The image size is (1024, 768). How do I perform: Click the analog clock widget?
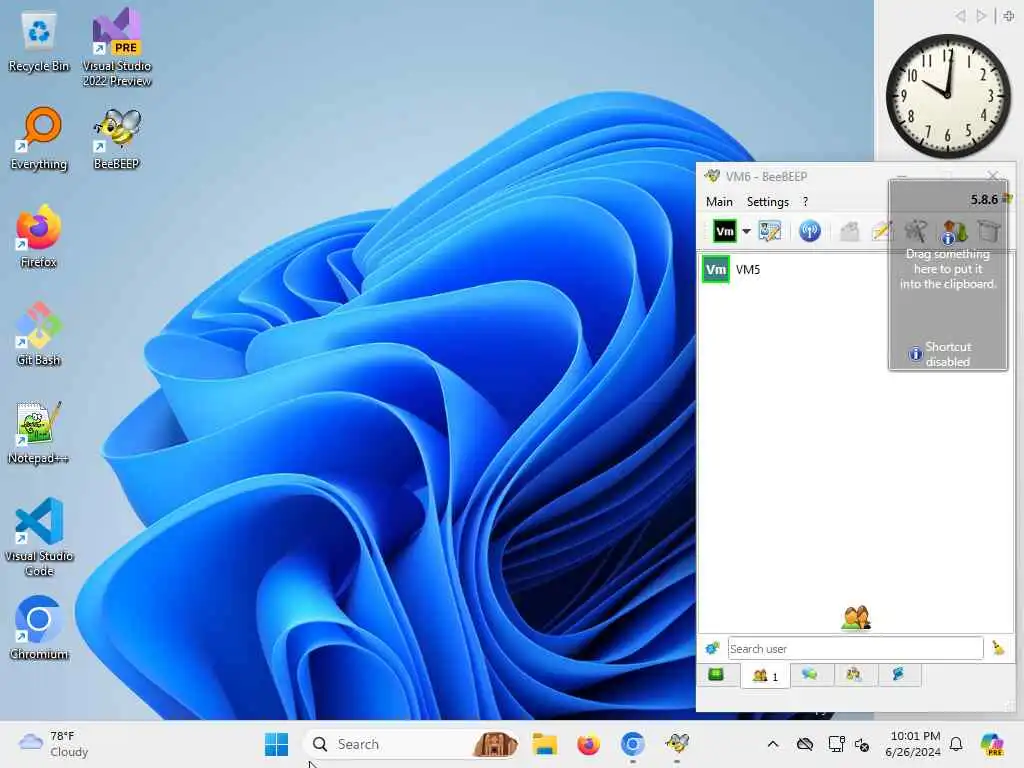tap(948, 96)
